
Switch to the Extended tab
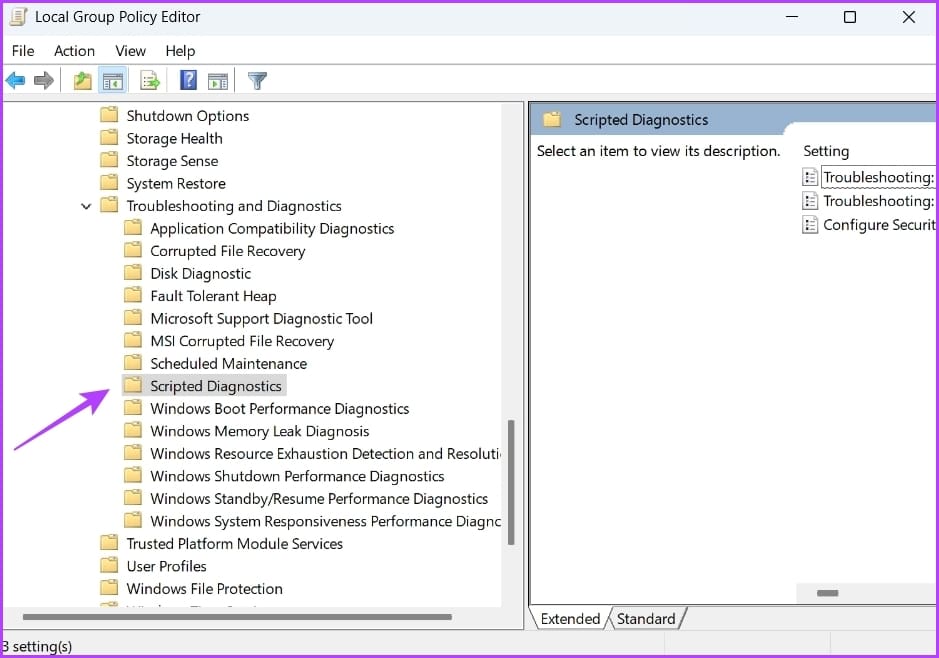(x=570, y=618)
